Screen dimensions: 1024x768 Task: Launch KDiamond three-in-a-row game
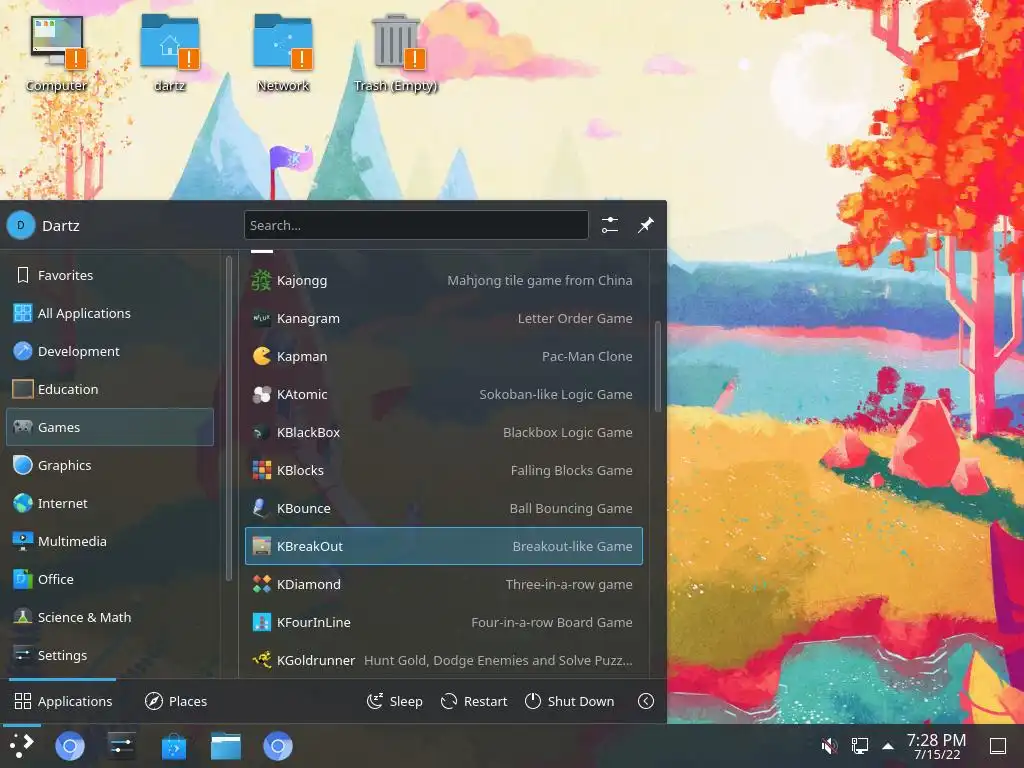pos(443,584)
